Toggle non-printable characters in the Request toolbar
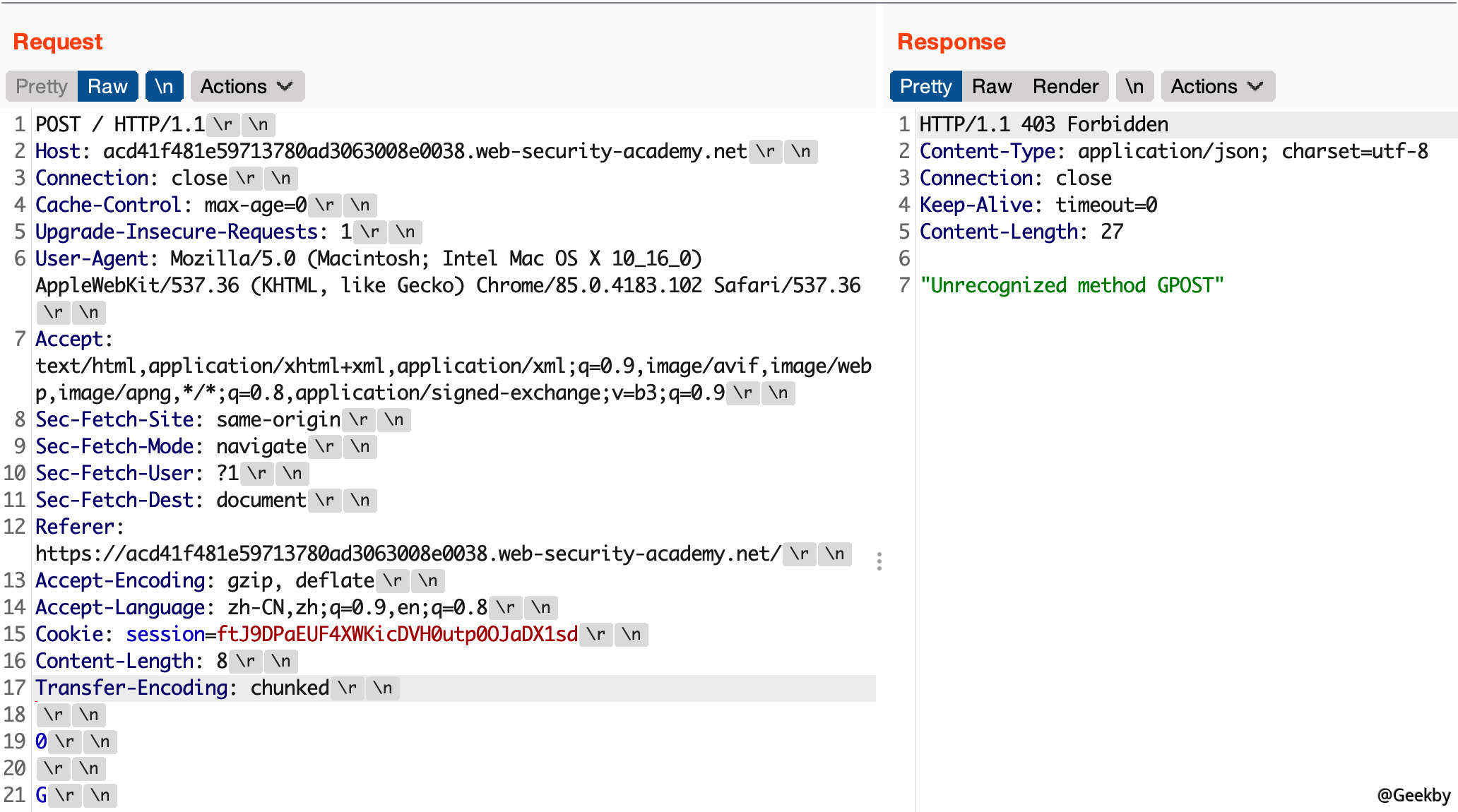Screen dimensions: 1458x812 [x=163, y=86]
